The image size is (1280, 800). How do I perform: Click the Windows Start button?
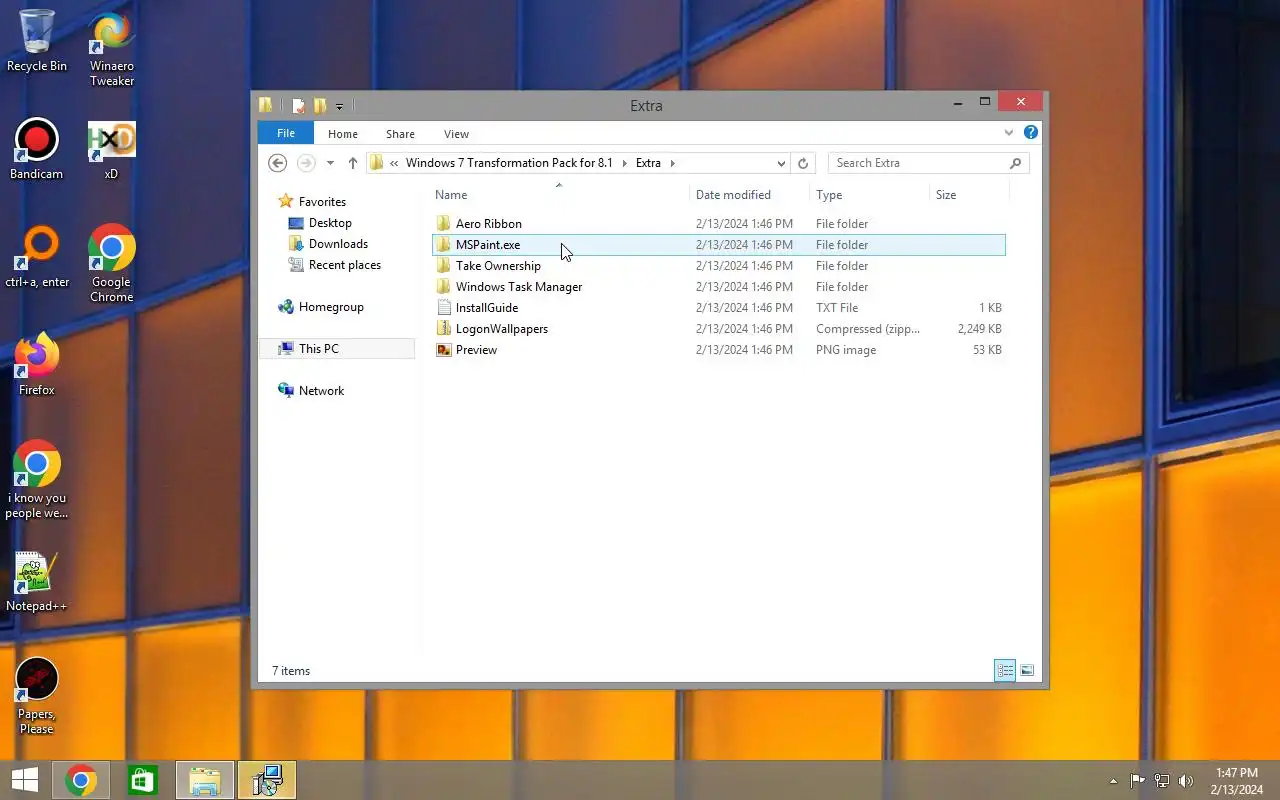25,780
